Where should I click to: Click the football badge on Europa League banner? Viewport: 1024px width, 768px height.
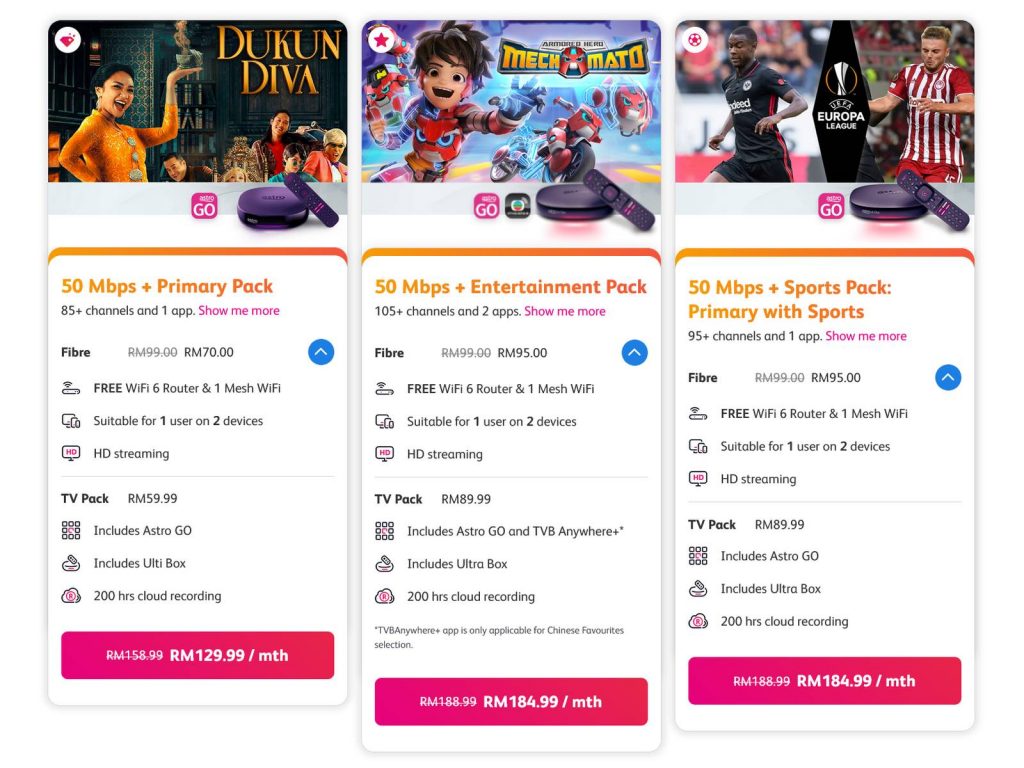coord(695,40)
